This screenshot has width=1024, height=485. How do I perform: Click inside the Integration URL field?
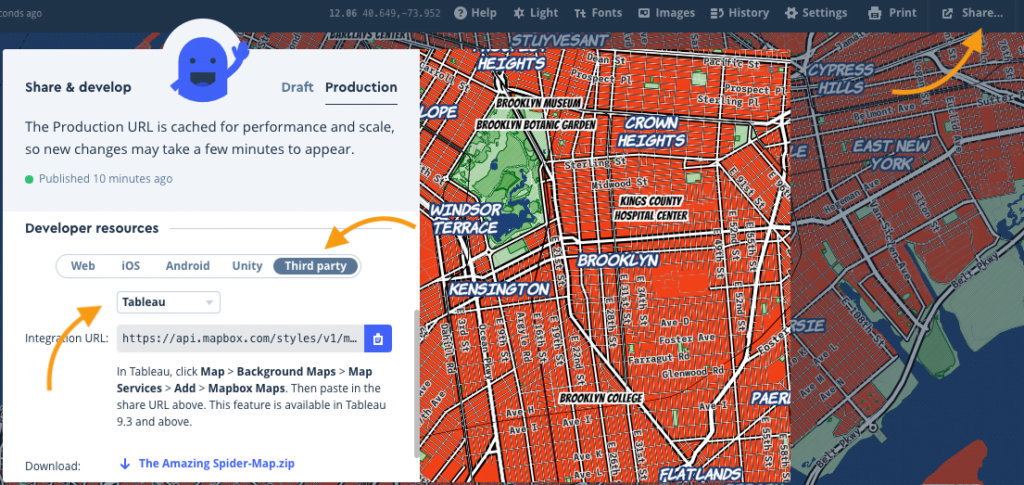click(x=240, y=339)
